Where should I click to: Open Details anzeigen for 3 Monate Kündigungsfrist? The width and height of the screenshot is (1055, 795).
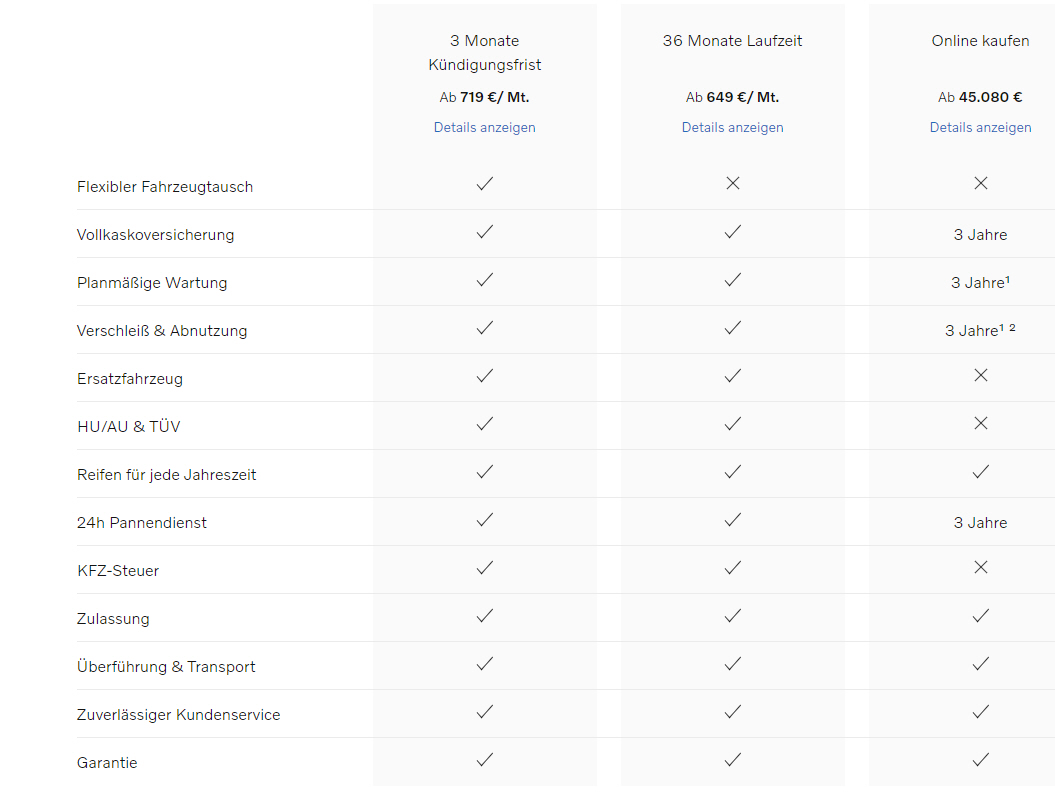point(485,127)
